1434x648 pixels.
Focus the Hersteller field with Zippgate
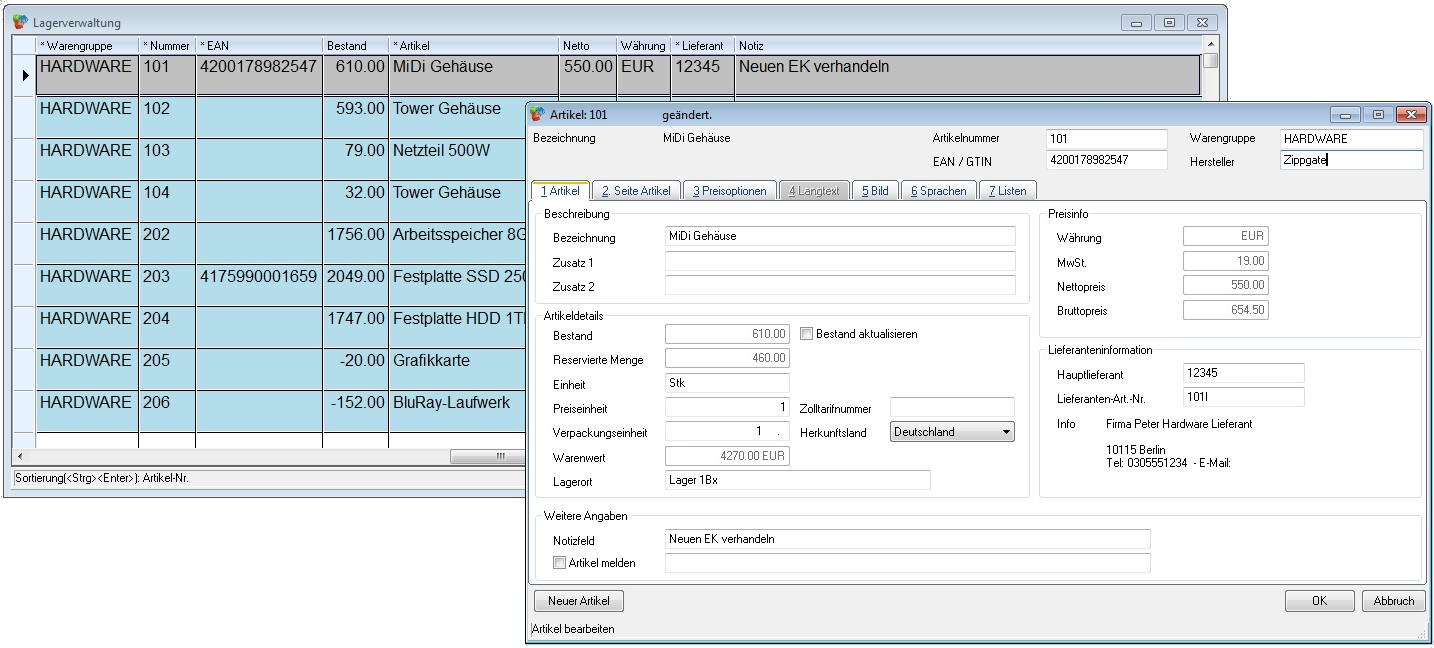tap(1352, 160)
